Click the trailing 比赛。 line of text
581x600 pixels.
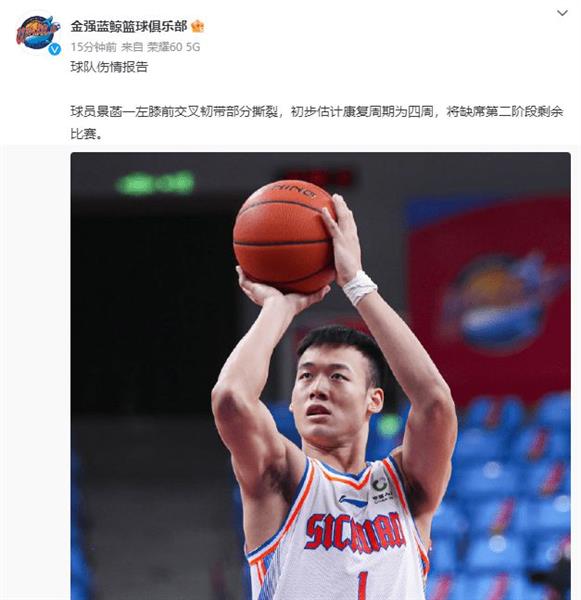click(x=87, y=134)
